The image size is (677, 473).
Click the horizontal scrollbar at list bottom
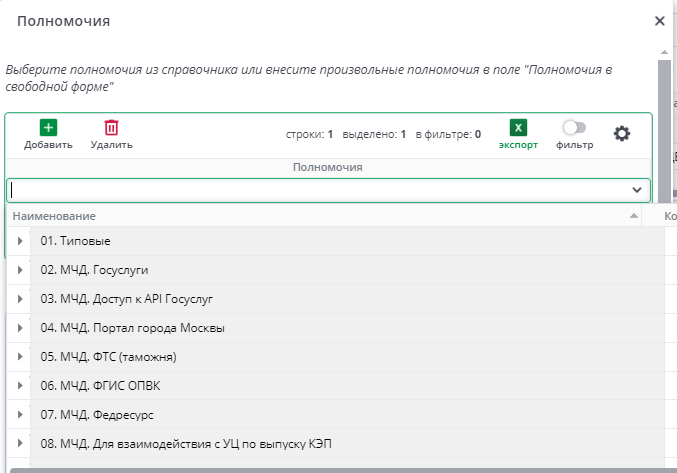[300, 469]
